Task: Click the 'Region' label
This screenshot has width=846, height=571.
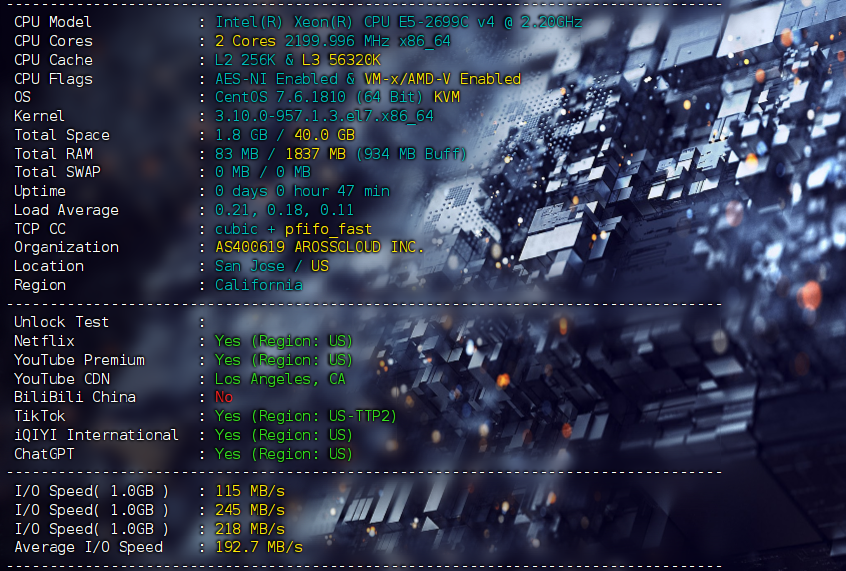Action: (40, 285)
